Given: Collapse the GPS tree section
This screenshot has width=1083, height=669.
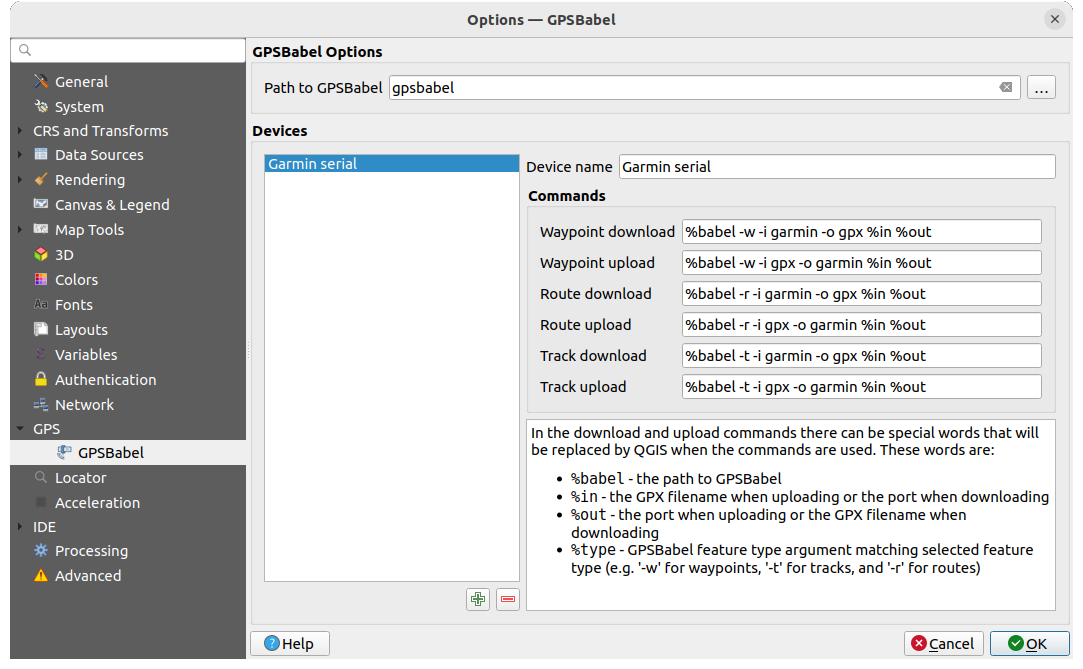Looking at the screenshot, I should point(21,429).
